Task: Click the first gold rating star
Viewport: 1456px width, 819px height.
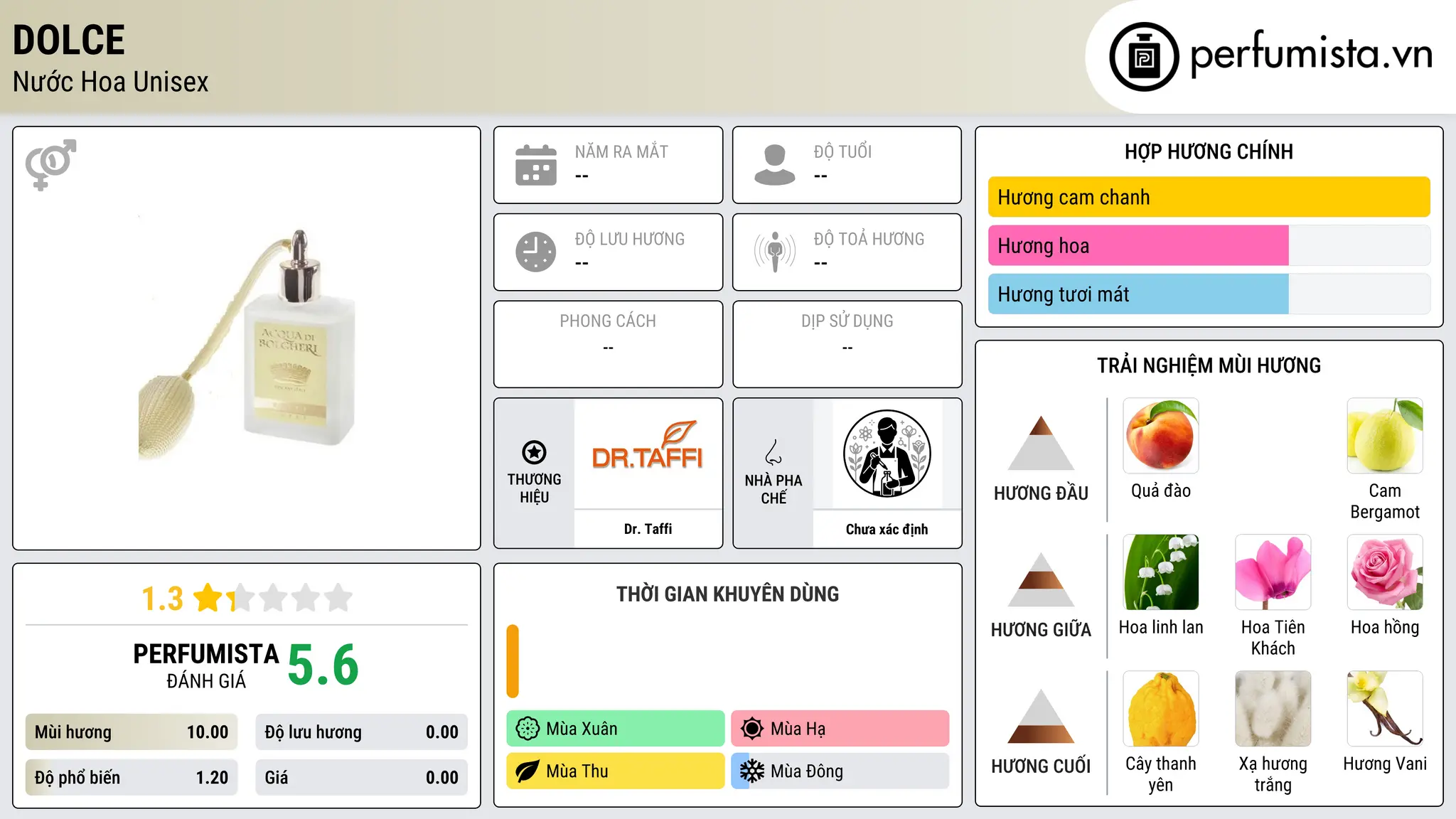Action: tap(208, 597)
